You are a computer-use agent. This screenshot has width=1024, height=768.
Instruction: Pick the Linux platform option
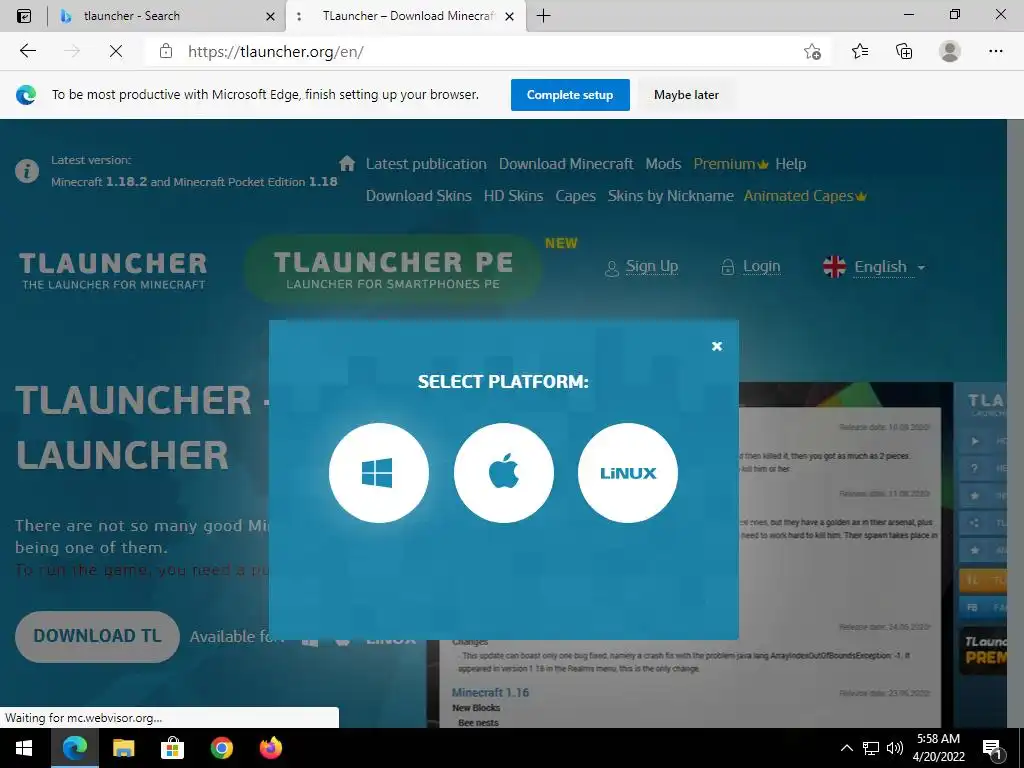coord(628,473)
